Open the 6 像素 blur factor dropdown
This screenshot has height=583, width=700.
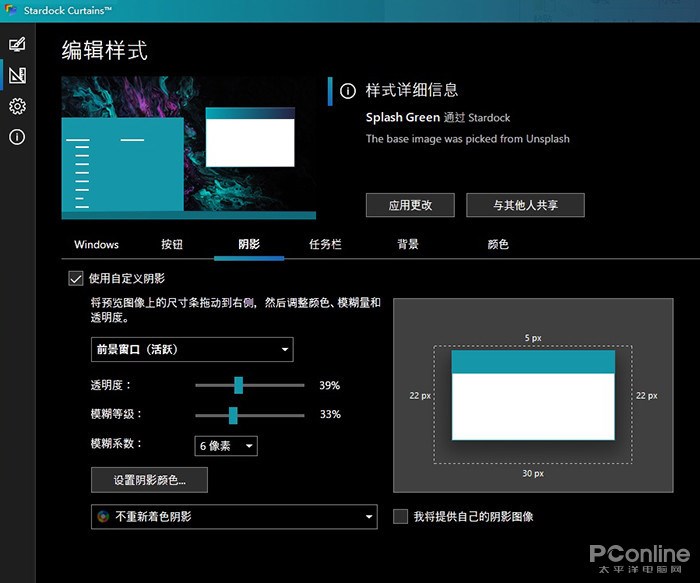(x=226, y=446)
